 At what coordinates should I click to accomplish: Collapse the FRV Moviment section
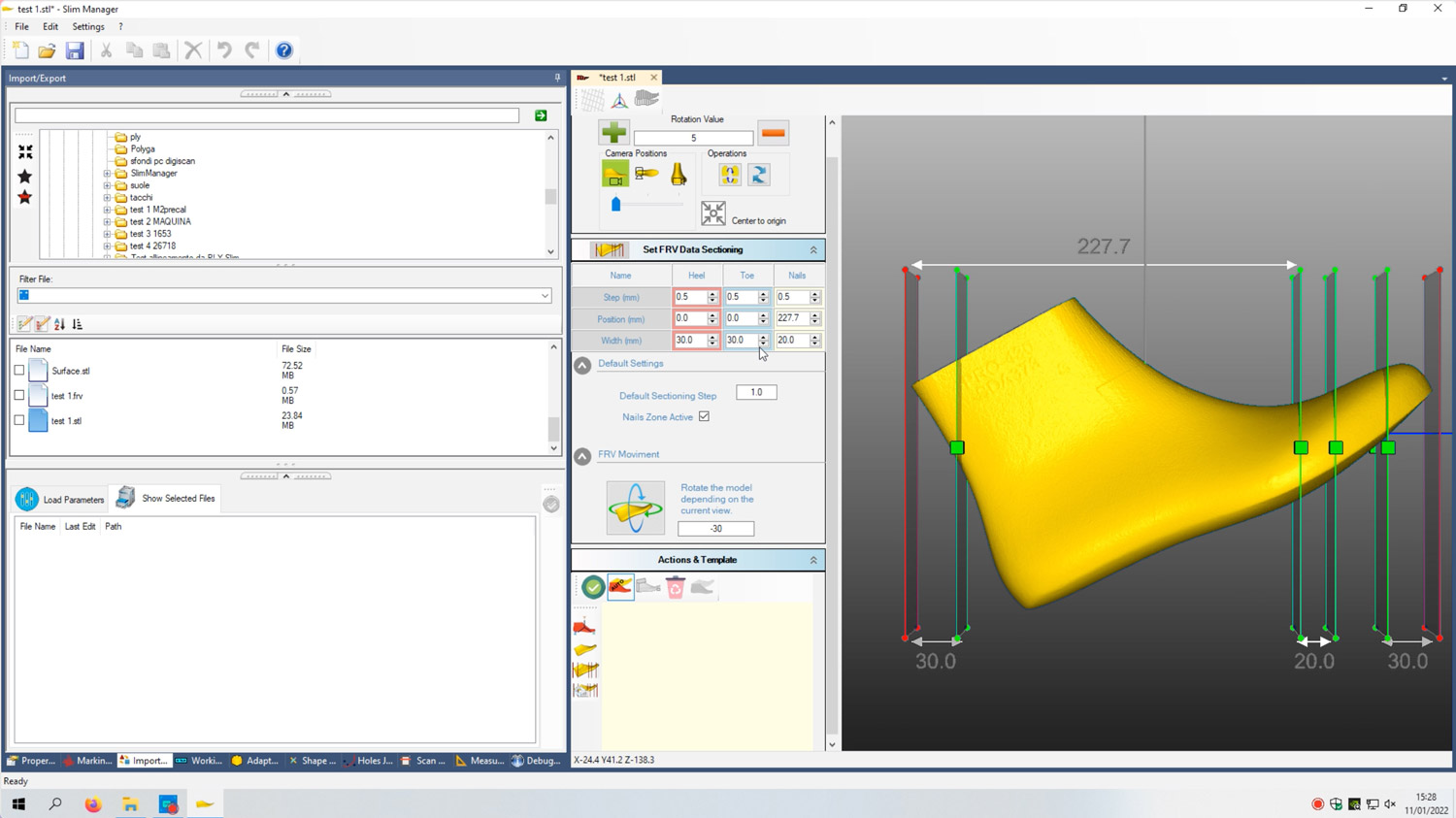(582, 456)
